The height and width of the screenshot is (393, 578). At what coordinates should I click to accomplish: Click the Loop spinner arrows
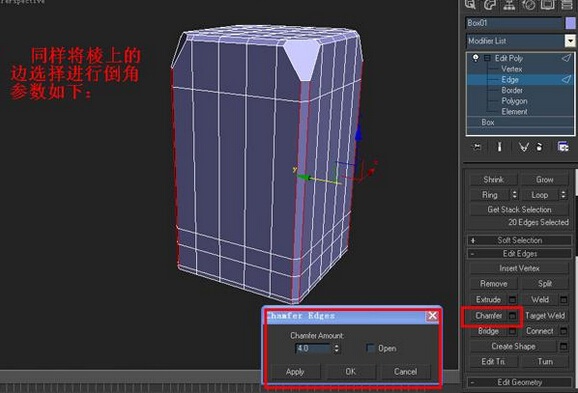point(563,194)
